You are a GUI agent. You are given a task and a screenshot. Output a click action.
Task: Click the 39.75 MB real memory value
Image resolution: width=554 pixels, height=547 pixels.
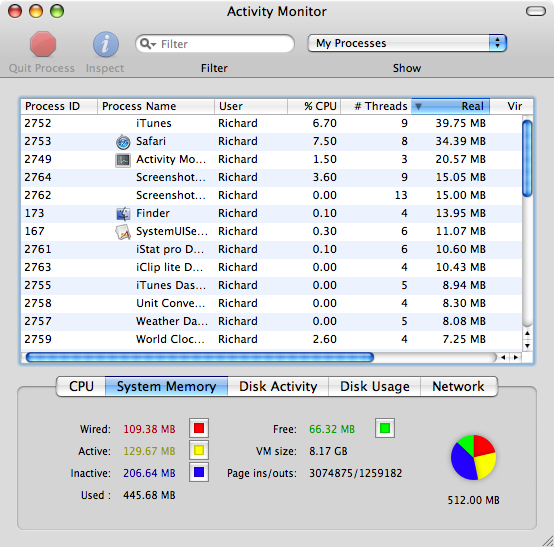[x=460, y=123]
